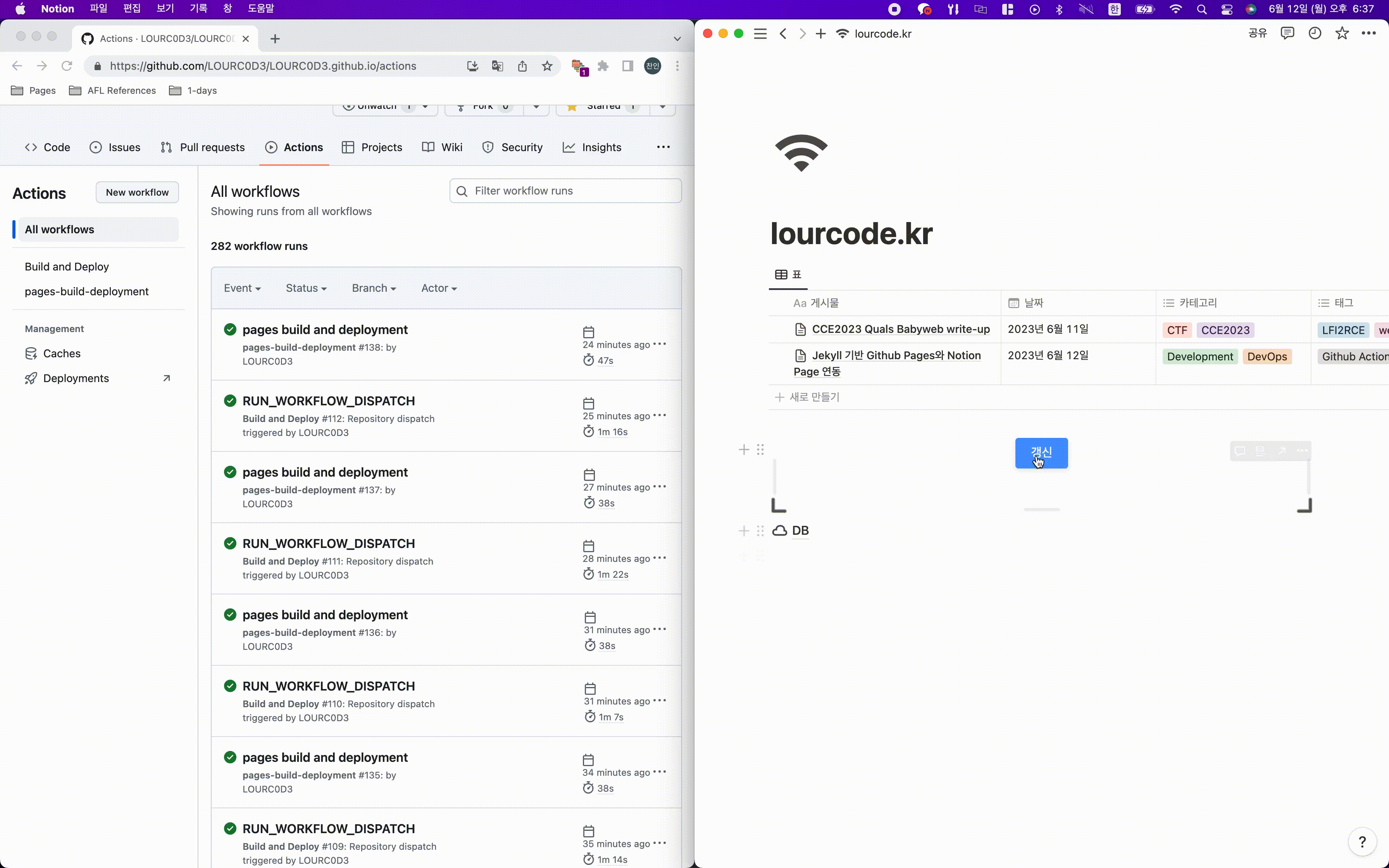
Task: Open the Status filter dropdown
Action: tap(306, 288)
